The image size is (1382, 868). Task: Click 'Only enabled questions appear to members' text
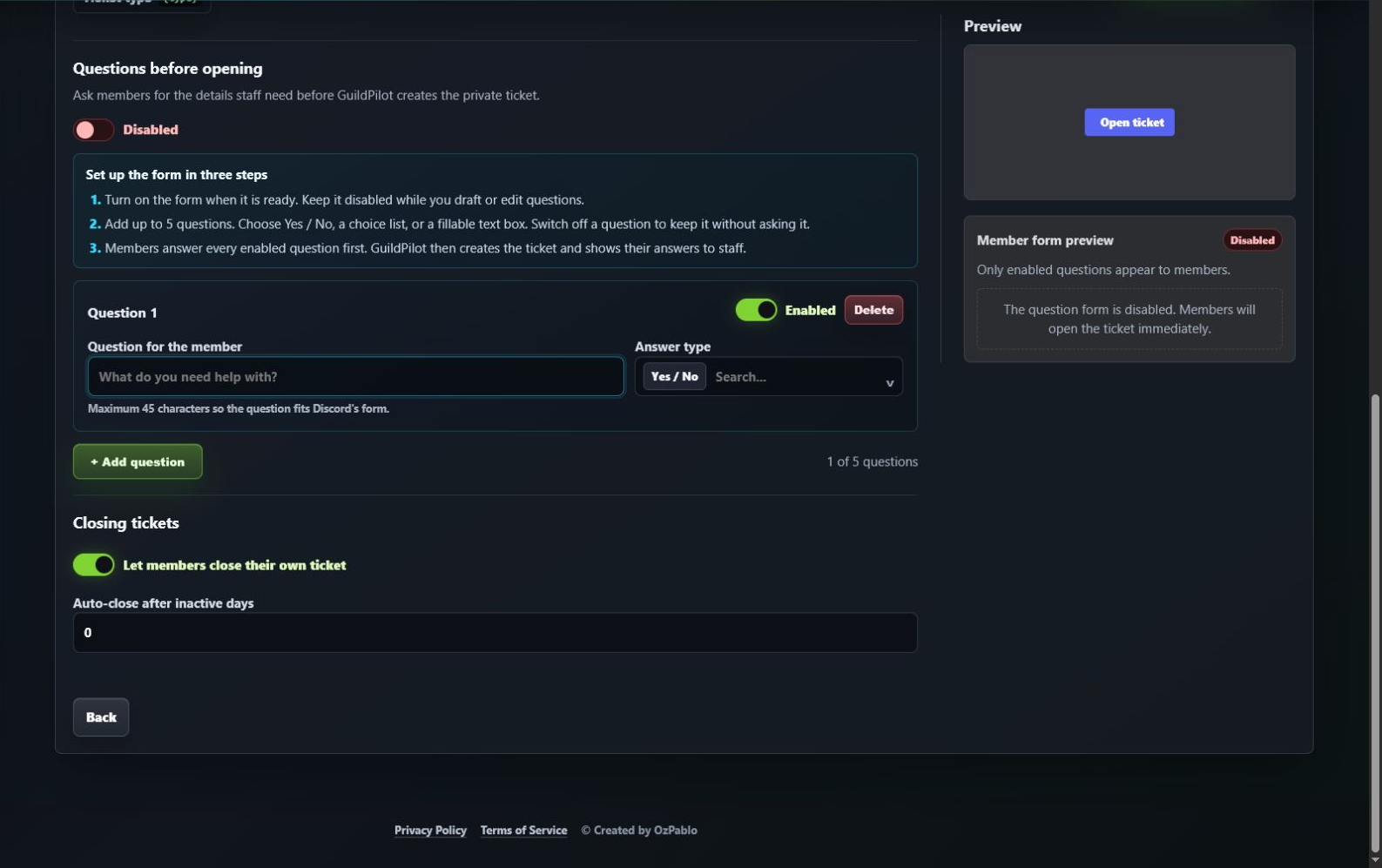[1103, 270]
